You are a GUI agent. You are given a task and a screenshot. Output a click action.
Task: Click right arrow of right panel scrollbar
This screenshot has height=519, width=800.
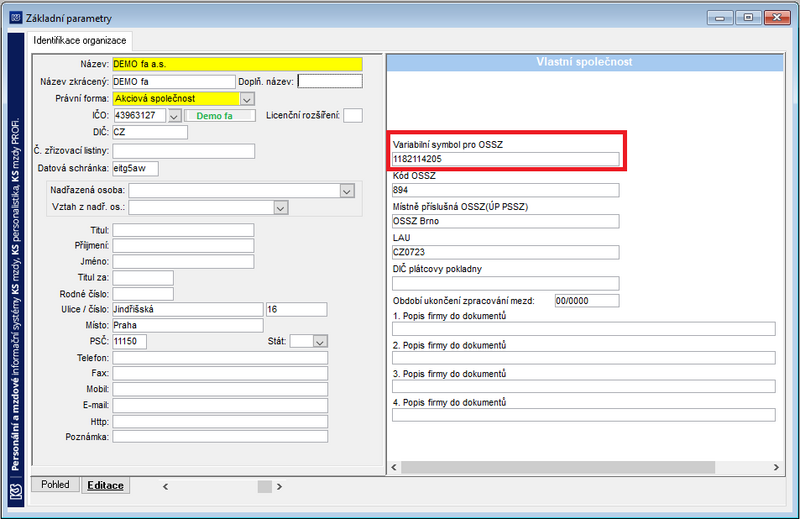[x=776, y=467]
